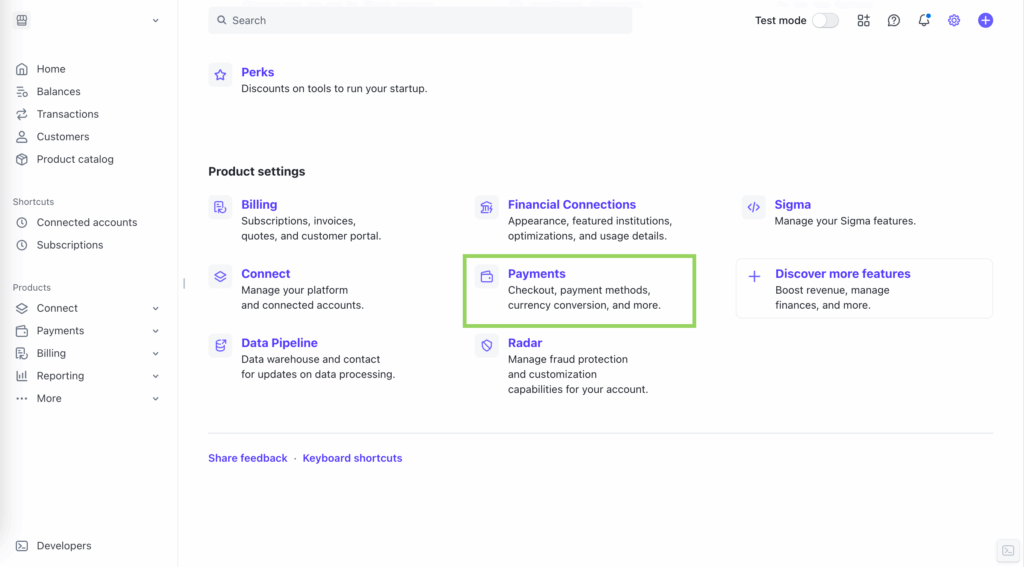
Task: Click the Radar shield icon
Action: coord(487,346)
